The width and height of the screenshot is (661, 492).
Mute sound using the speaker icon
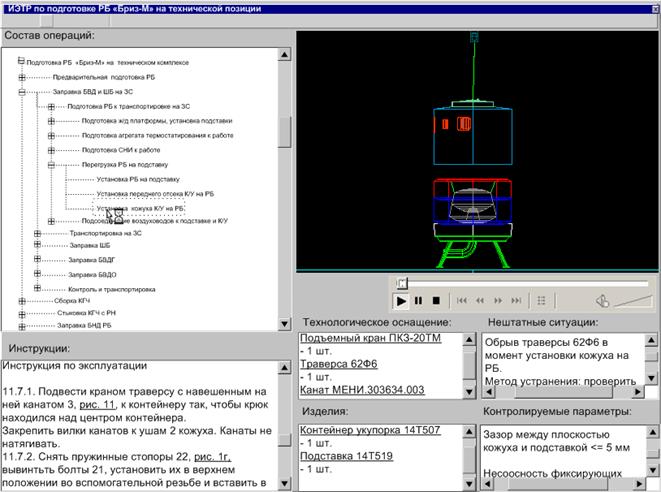(602, 300)
